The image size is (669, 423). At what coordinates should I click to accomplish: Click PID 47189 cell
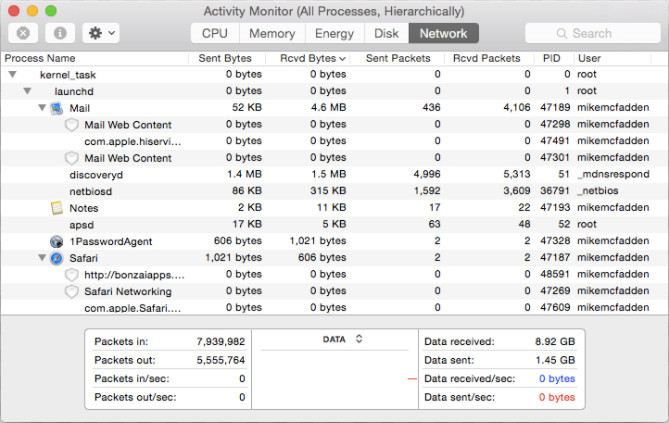[555, 108]
